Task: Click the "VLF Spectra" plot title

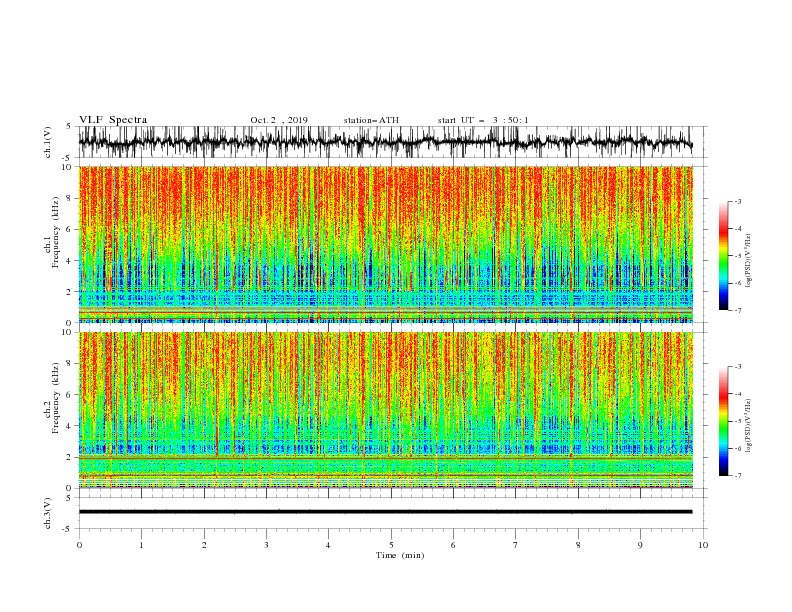Action: (x=113, y=120)
